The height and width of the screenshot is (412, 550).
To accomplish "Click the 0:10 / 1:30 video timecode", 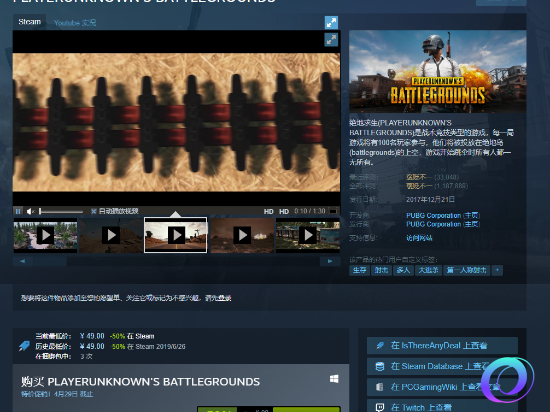I will (x=310, y=211).
